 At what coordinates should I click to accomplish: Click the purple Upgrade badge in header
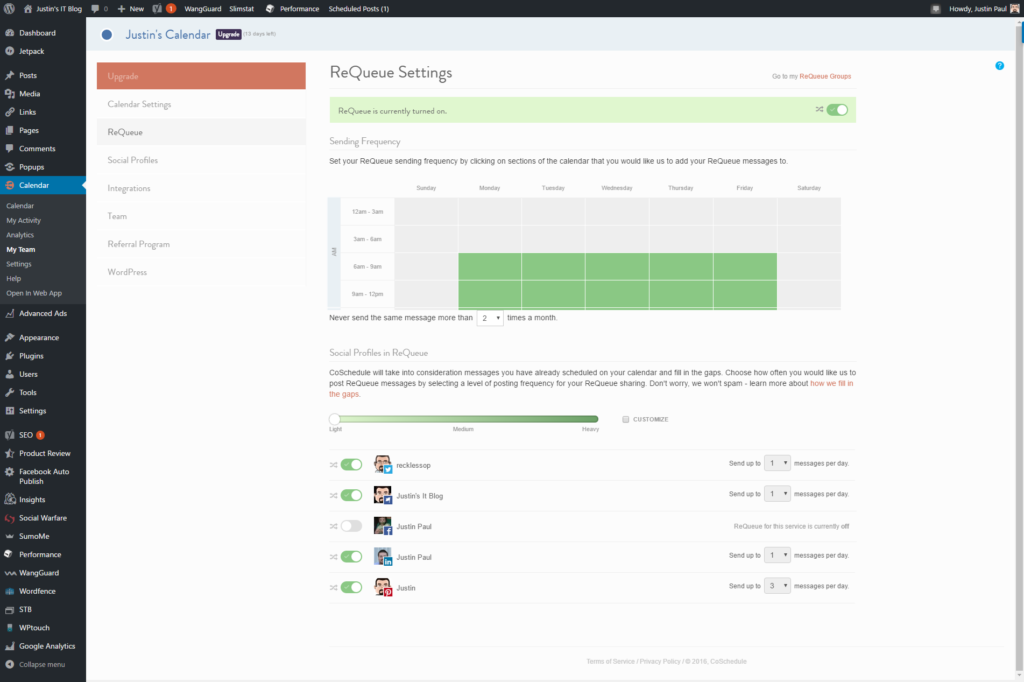(229, 34)
